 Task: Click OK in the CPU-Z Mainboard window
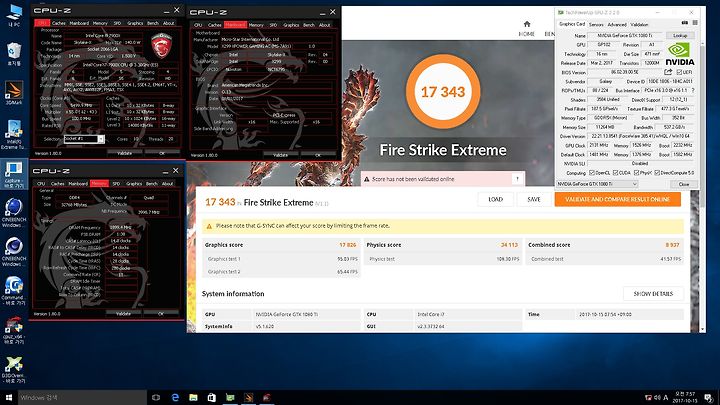[318, 155]
